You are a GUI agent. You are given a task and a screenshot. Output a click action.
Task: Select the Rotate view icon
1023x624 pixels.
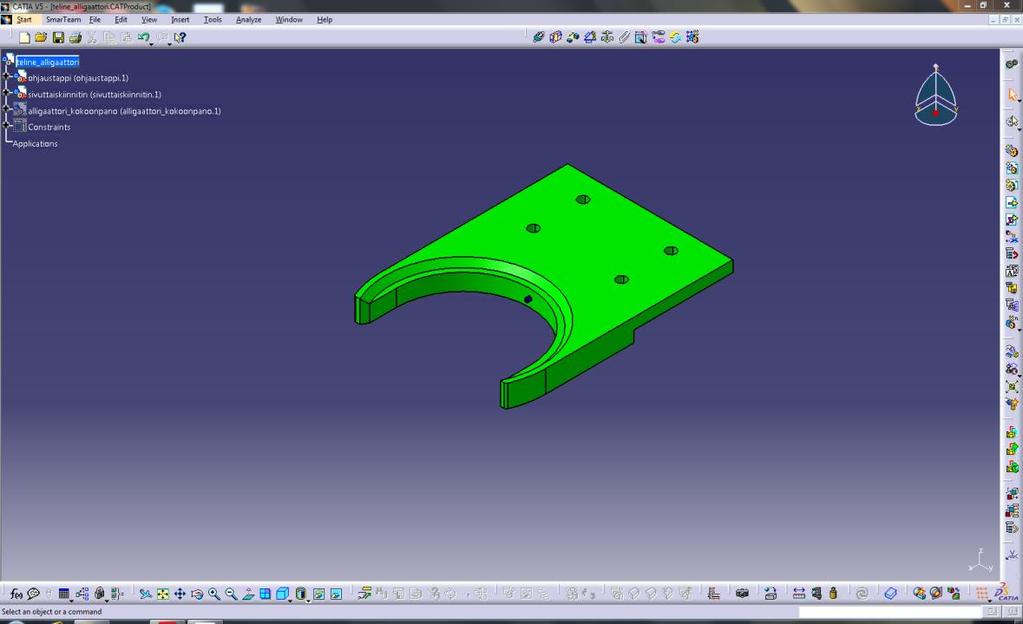click(x=196, y=593)
